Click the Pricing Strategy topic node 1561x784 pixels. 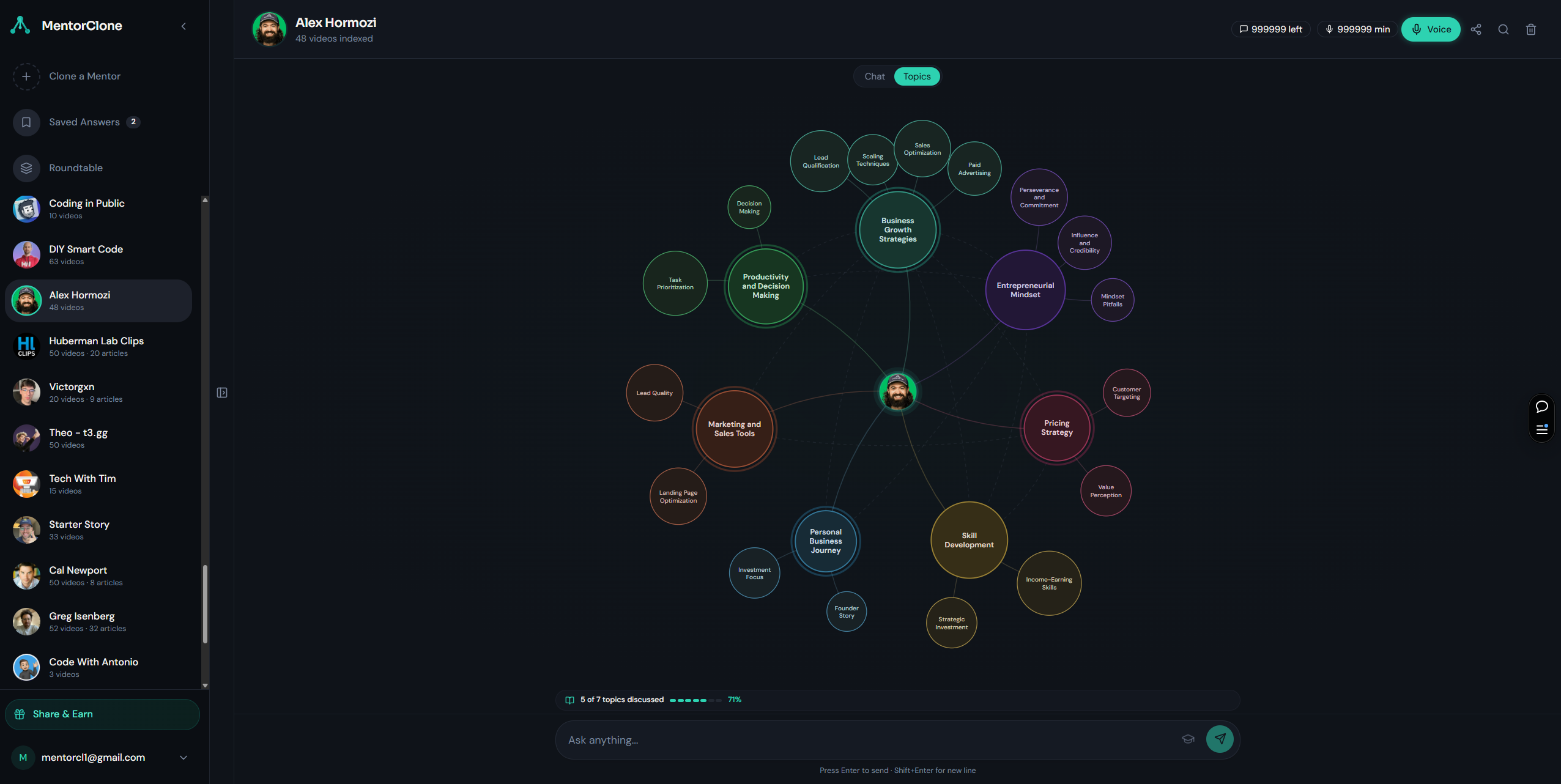[x=1056, y=427]
